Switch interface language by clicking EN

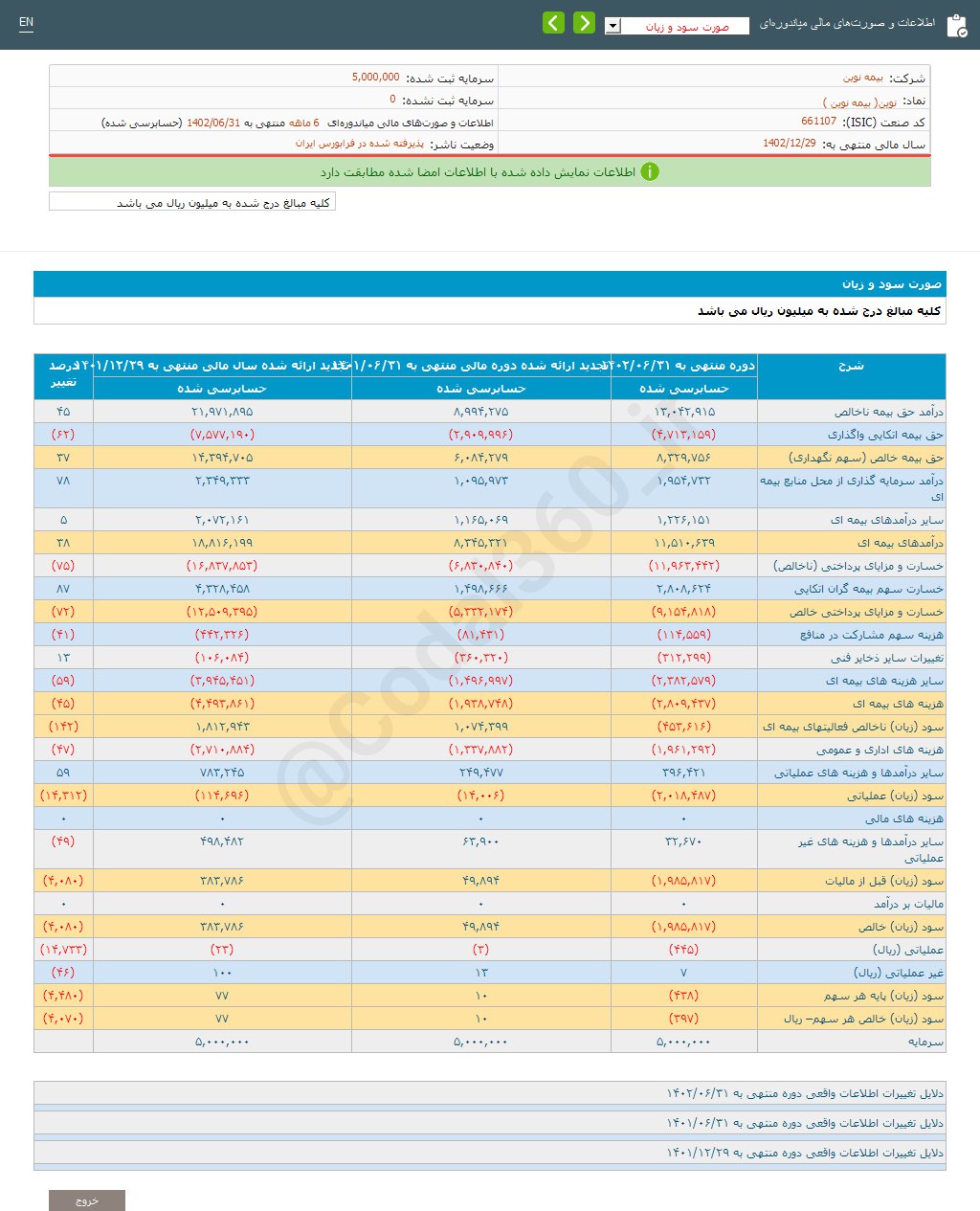26,21
